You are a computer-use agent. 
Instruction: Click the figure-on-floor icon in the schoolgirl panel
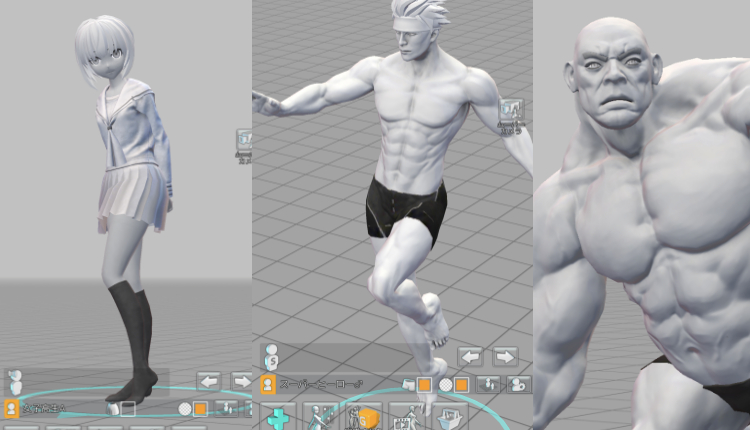(x=227, y=408)
